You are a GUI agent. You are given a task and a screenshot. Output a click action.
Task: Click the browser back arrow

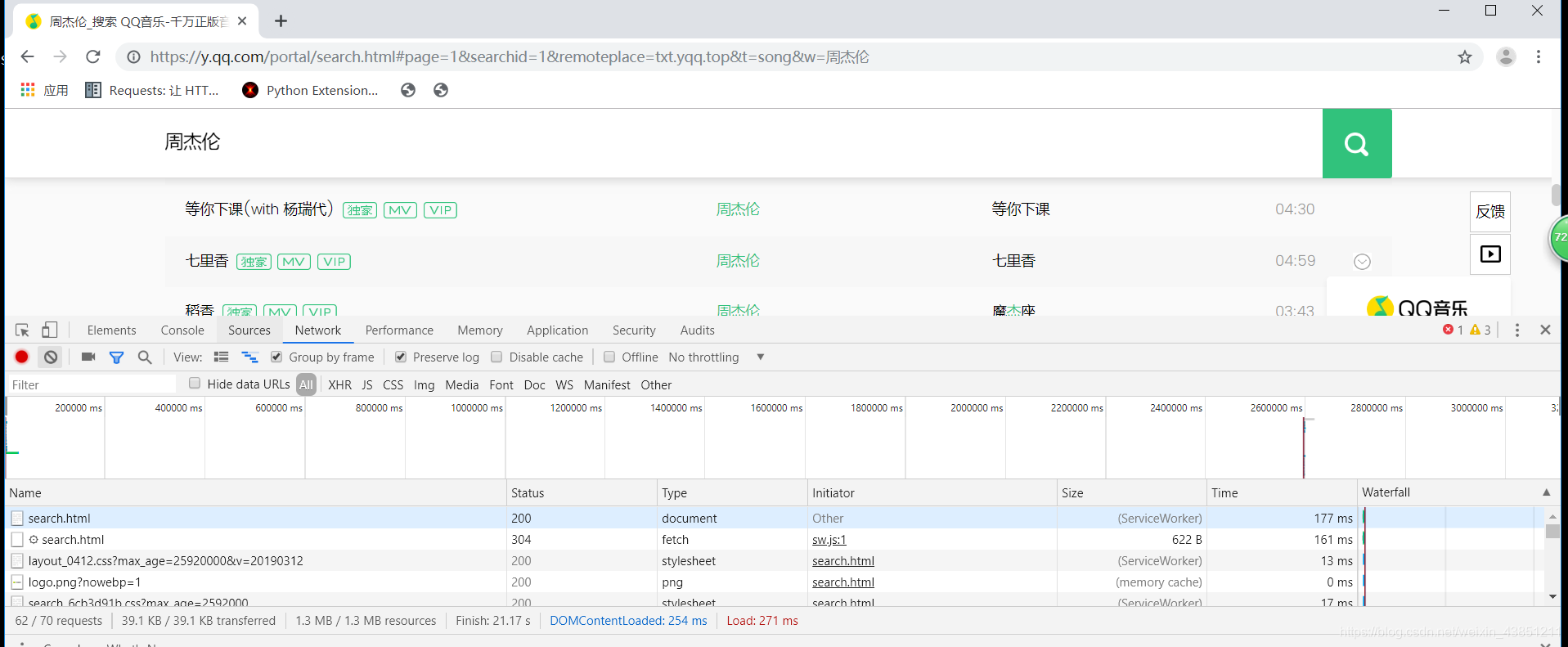point(27,56)
